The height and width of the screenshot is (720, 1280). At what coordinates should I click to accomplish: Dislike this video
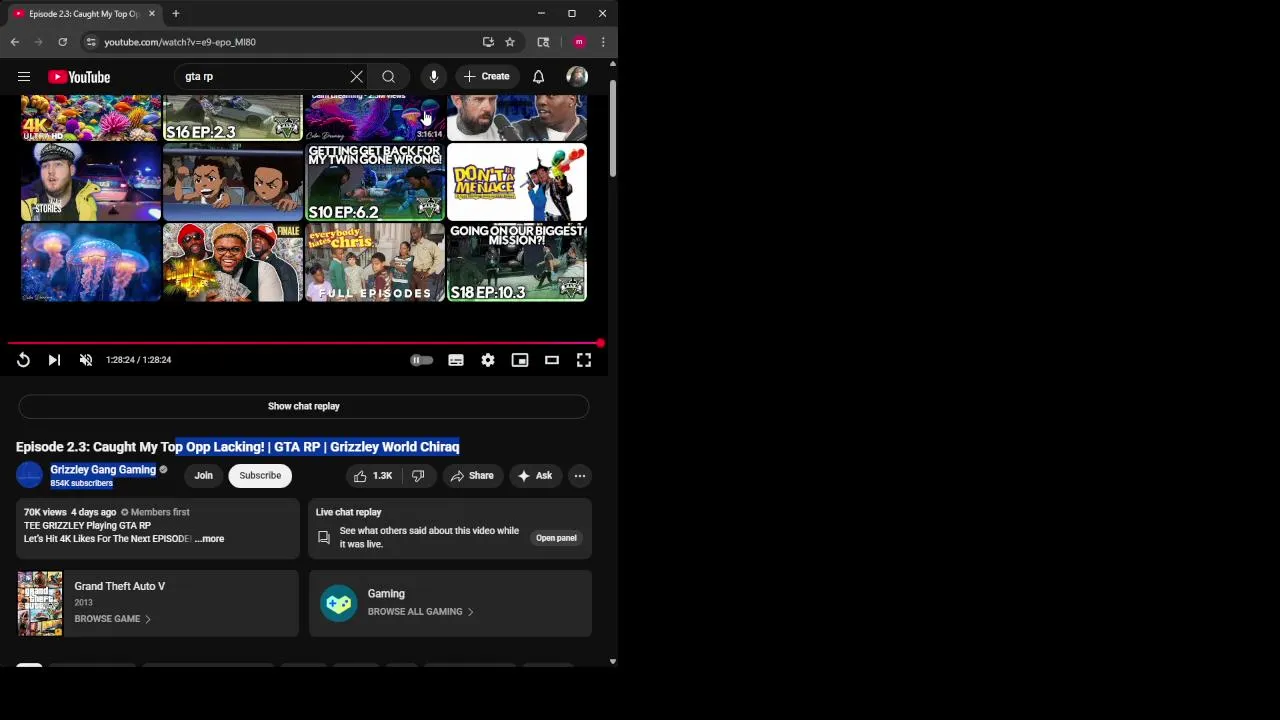click(419, 476)
